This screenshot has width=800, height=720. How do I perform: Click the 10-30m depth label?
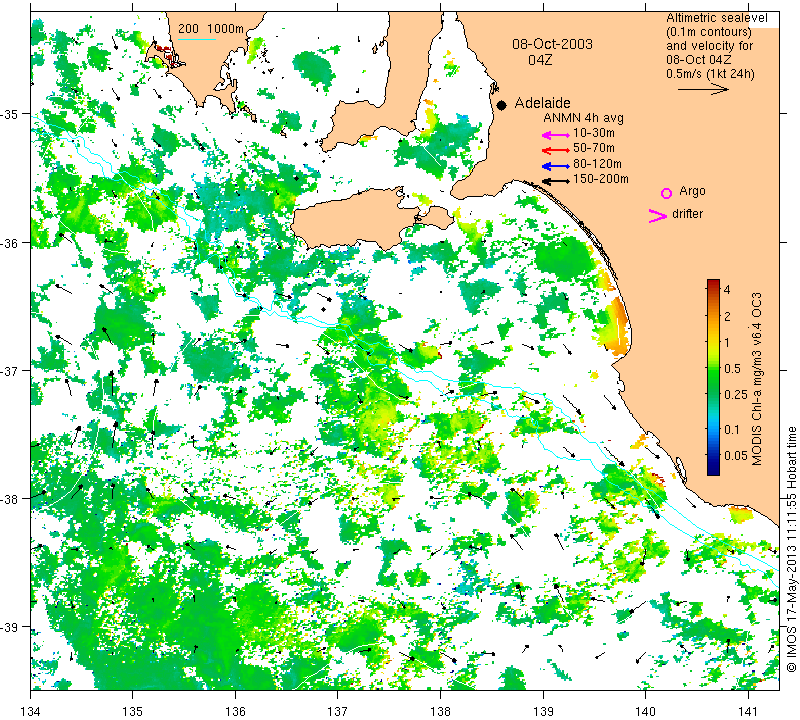pyautogui.click(x=594, y=133)
